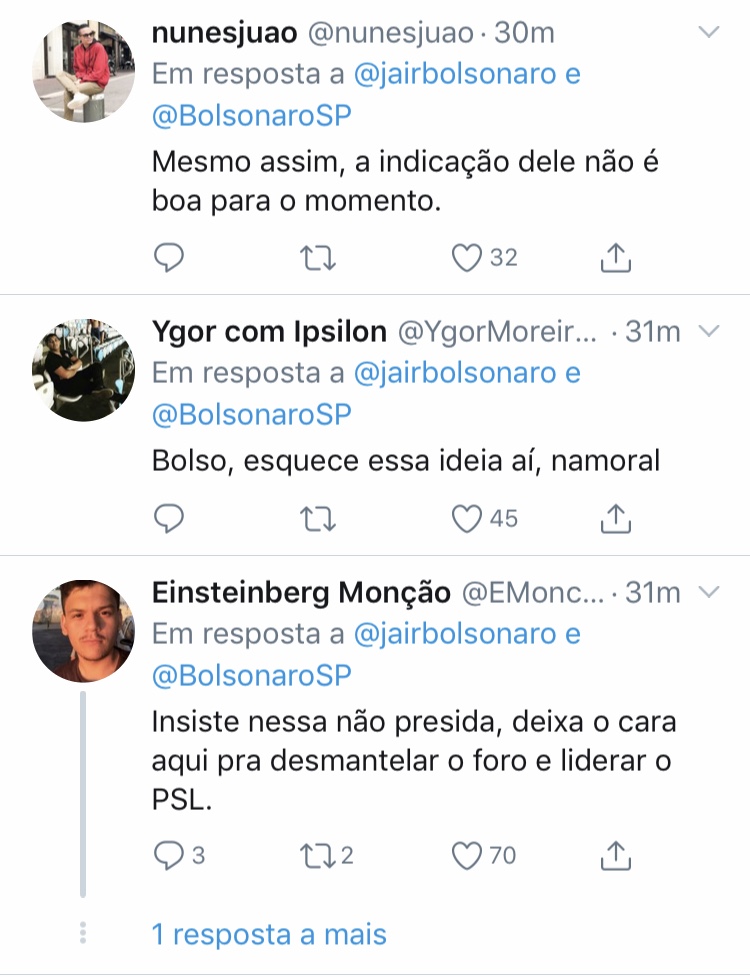Show "1 resposta a mais" replies
The height and width of the screenshot is (977, 750).
click(268, 934)
